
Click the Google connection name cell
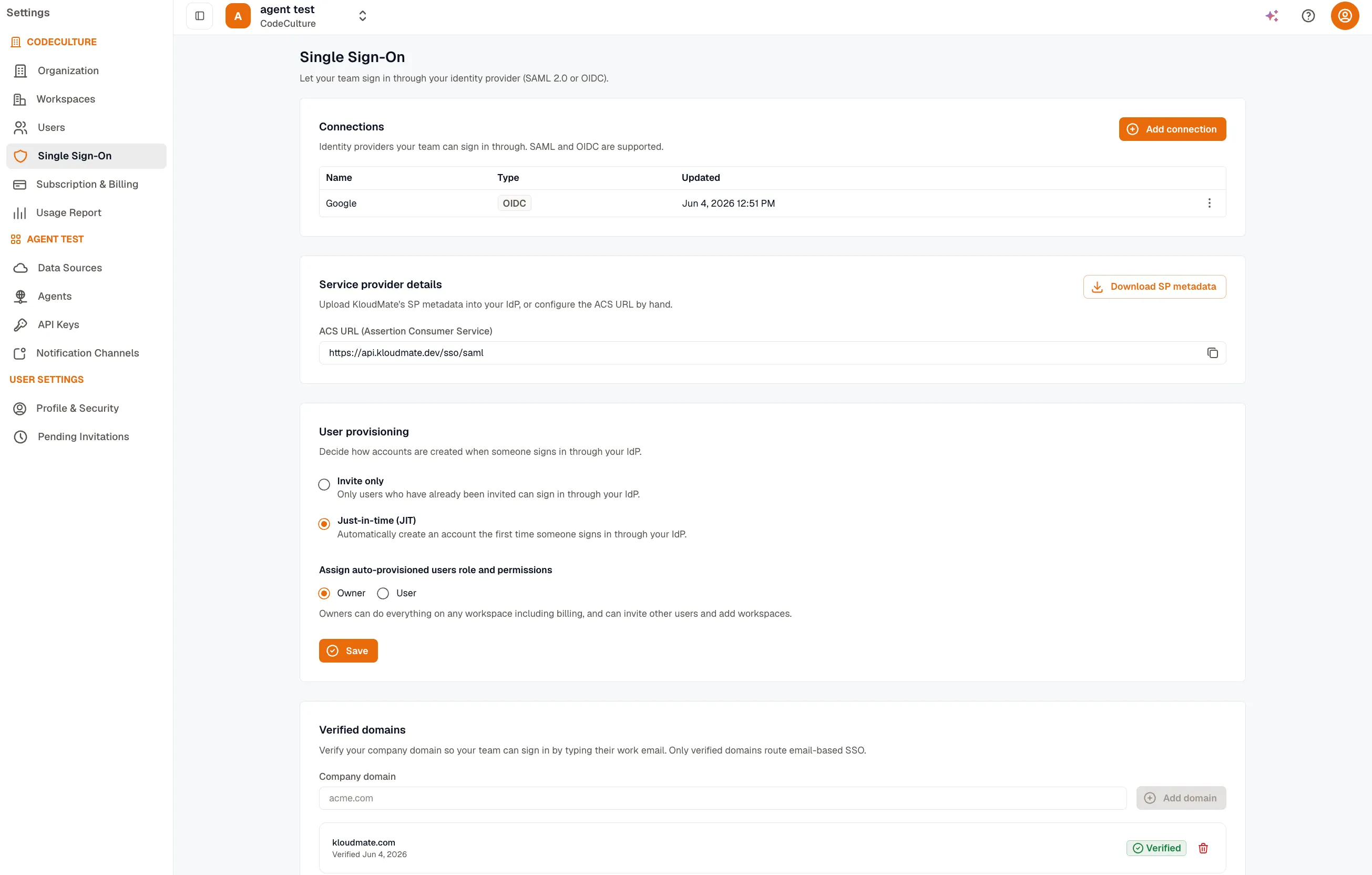click(341, 204)
